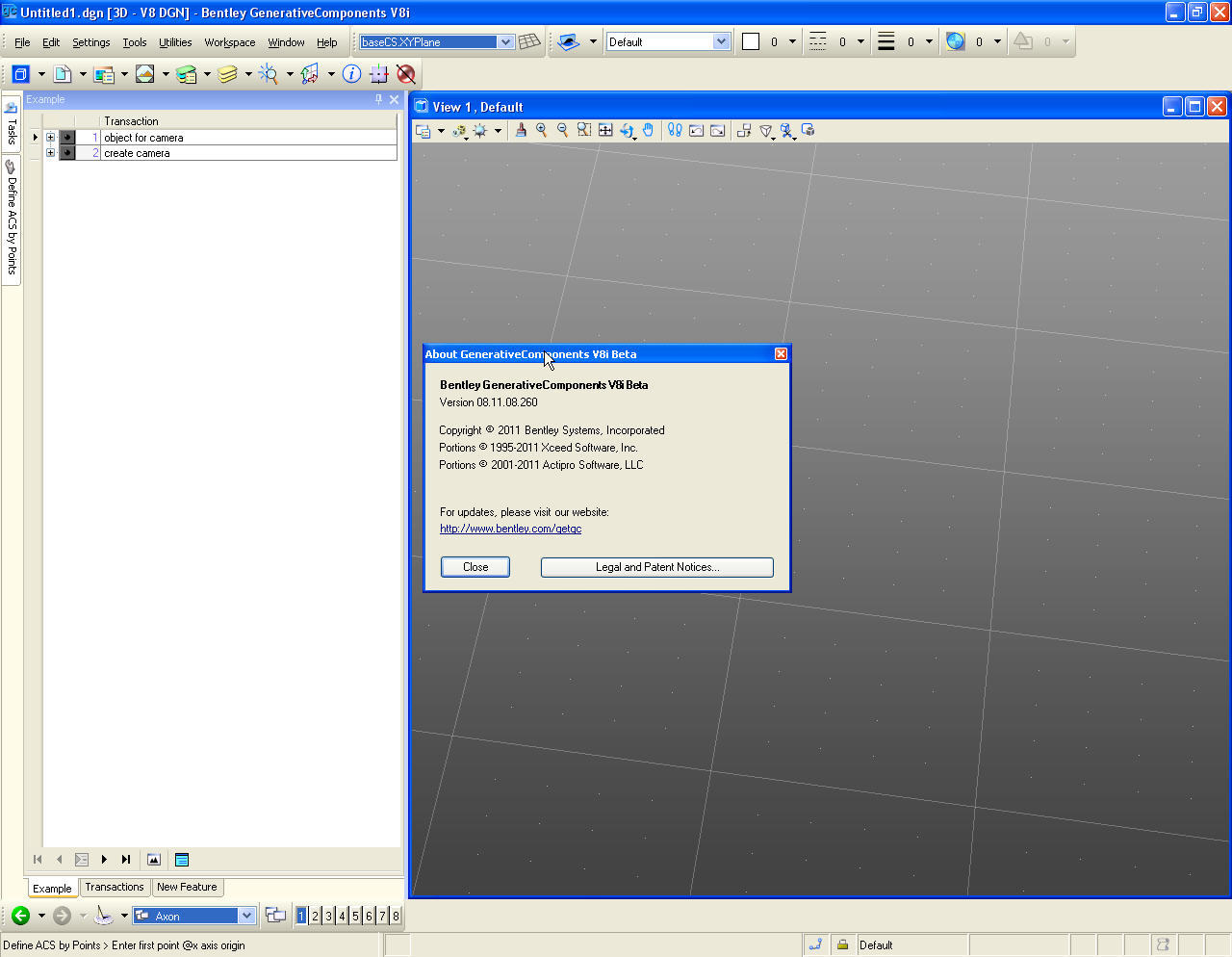Open the Utilities menu
1232x957 pixels.
(x=175, y=42)
